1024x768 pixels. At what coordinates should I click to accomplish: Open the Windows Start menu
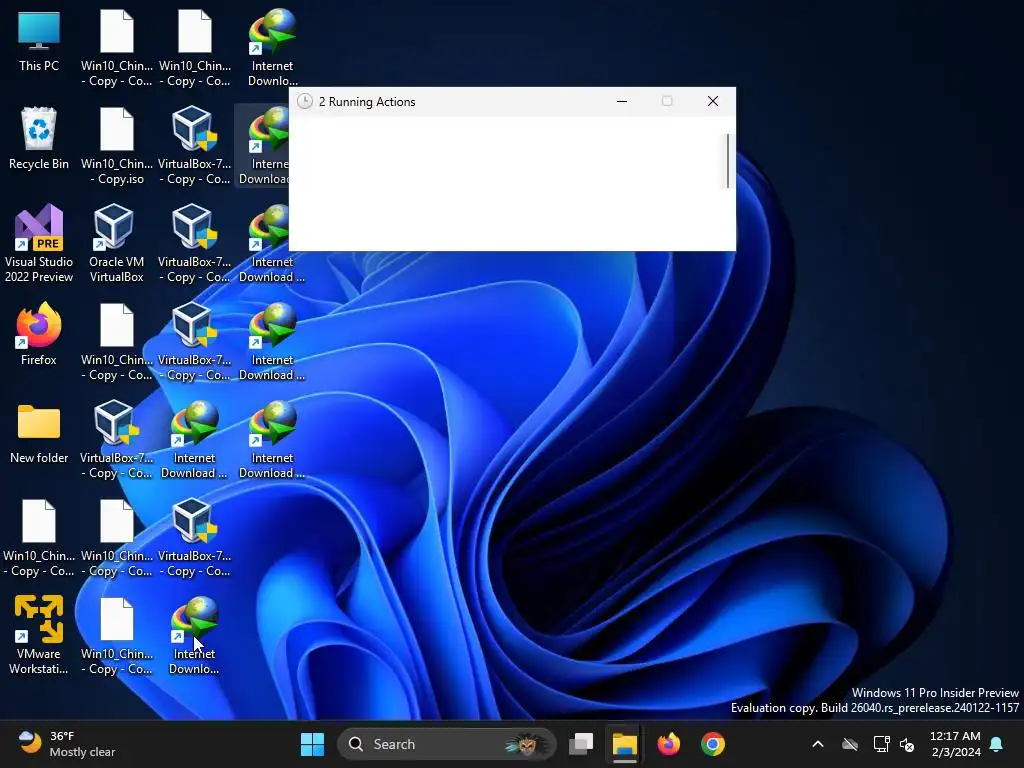tap(312, 744)
